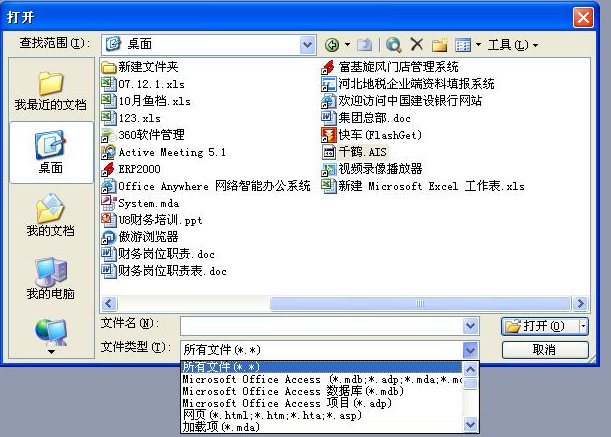Viewport: 611px width, 437px height.
Task: Click into the 文件名 input field
Action: [321, 326]
